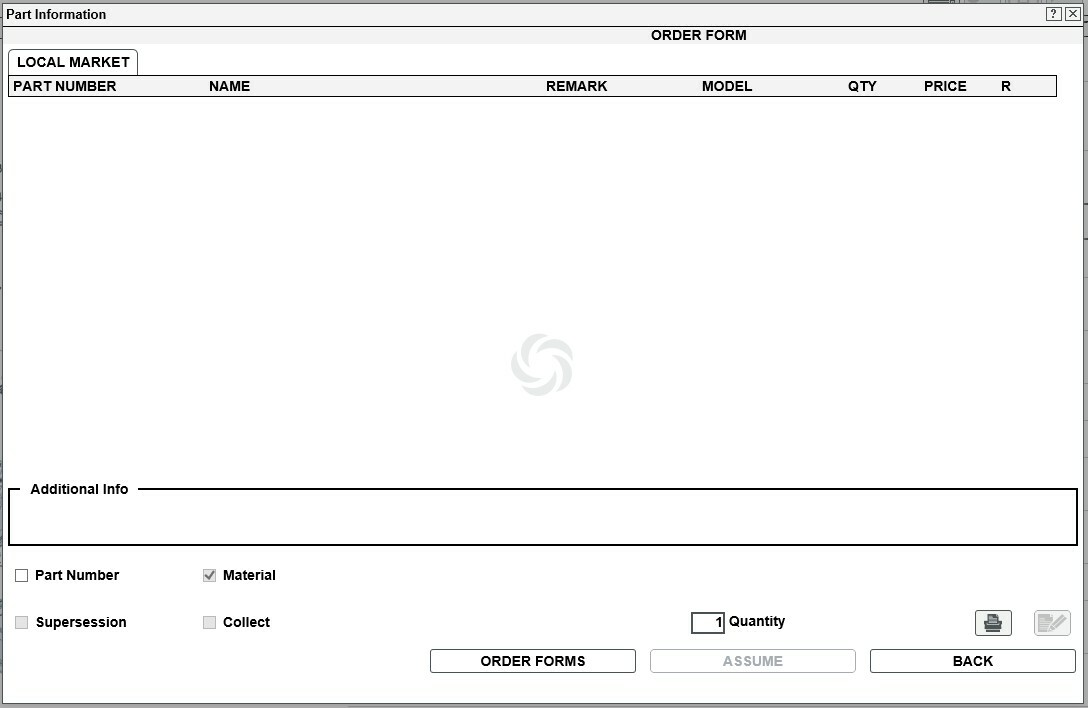Click the R column header
This screenshot has height=708, width=1088.
pyautogui.click(x=1005, y=86)
